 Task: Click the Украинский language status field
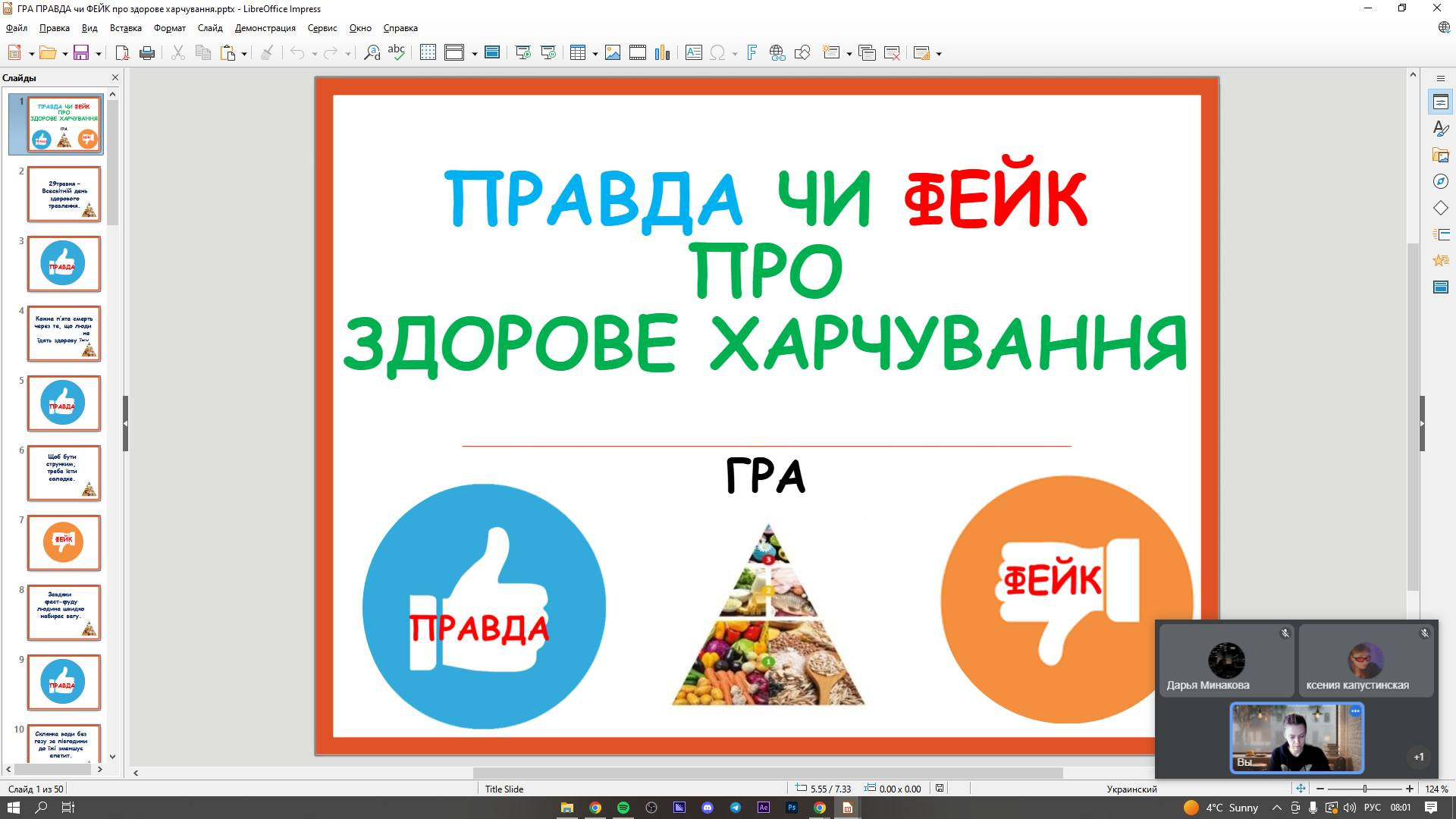point(1131,789)
